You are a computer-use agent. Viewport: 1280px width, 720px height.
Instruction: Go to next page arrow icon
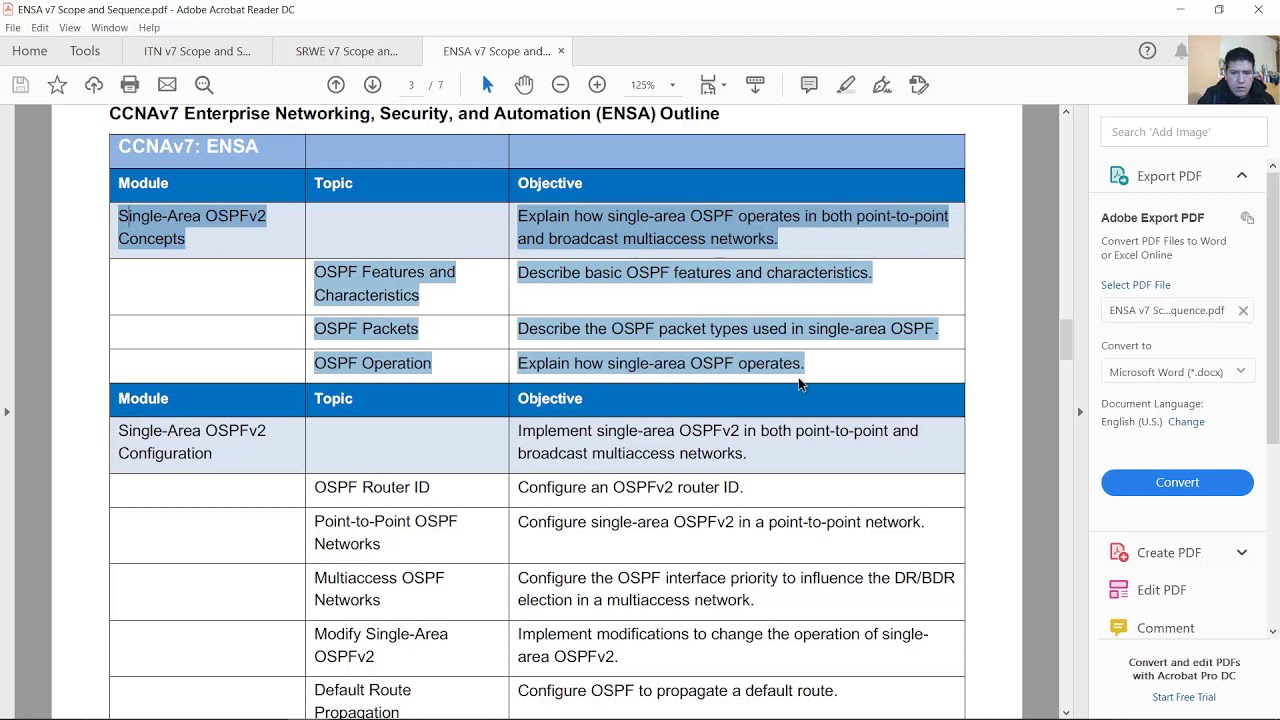coord(373,85)
